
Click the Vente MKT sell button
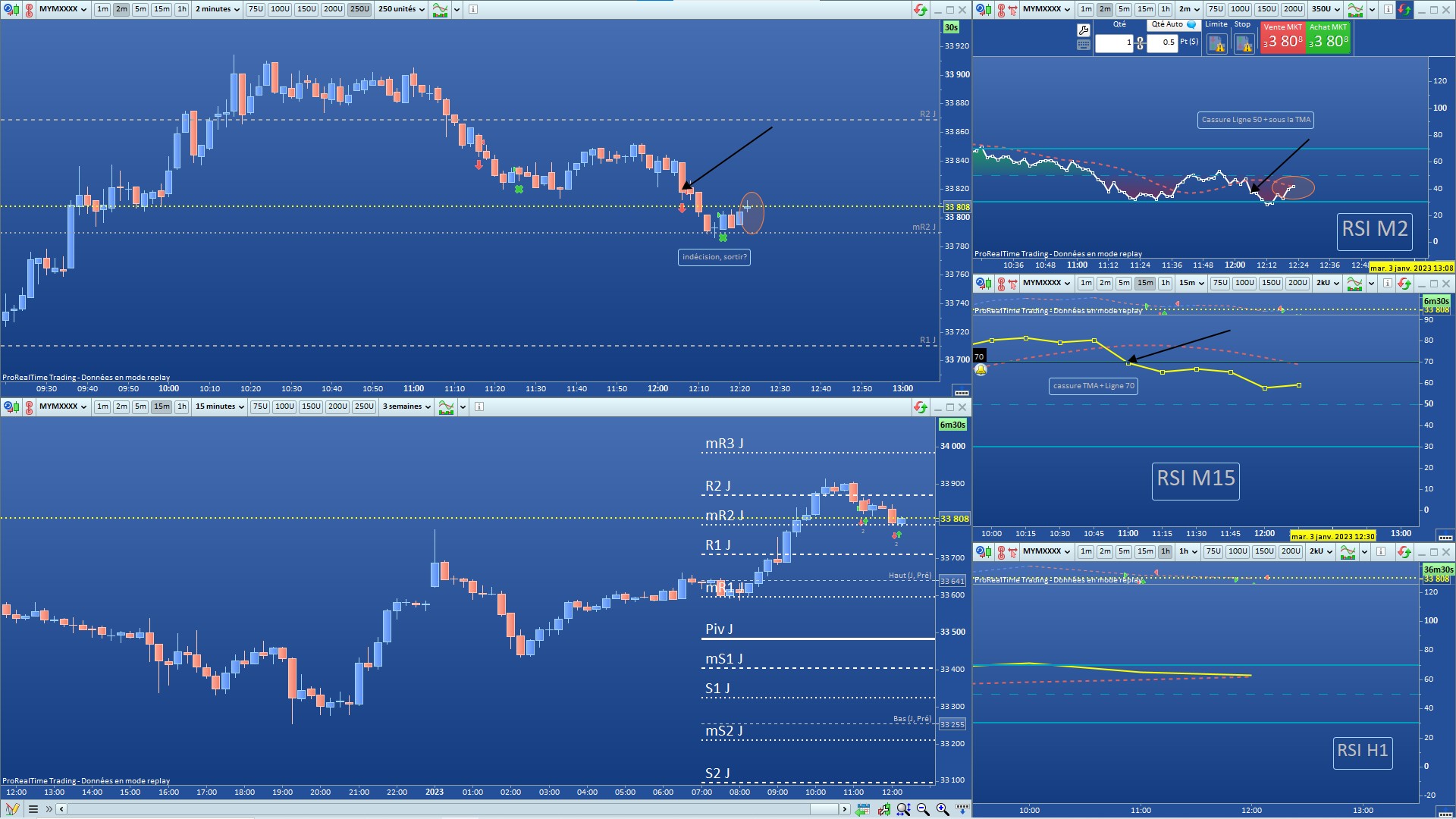(1282, 37)
